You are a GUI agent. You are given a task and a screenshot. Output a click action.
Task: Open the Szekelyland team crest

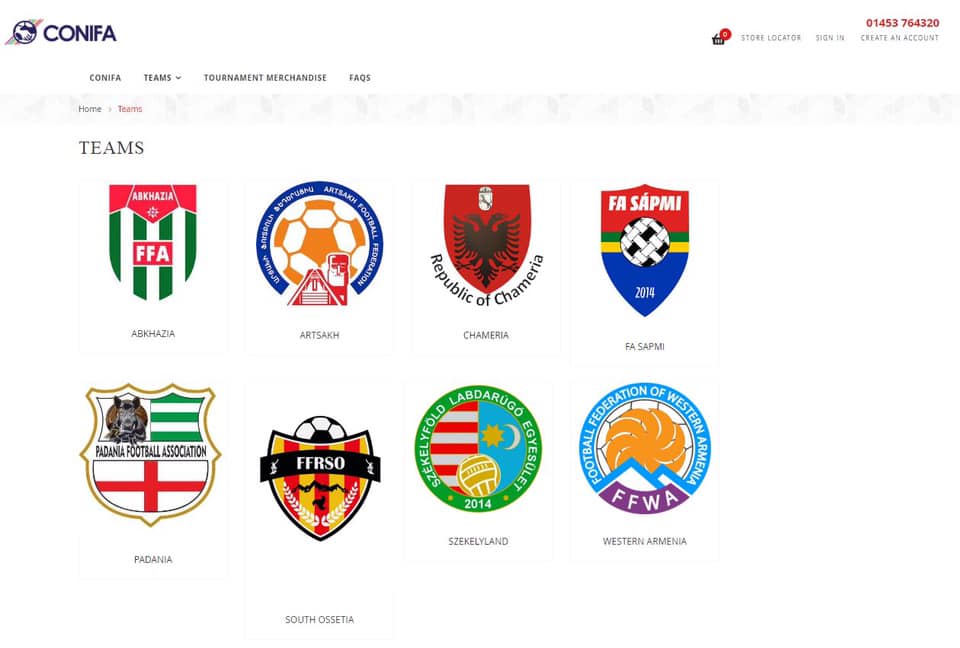pyautogui.click(x=478, y=449)
